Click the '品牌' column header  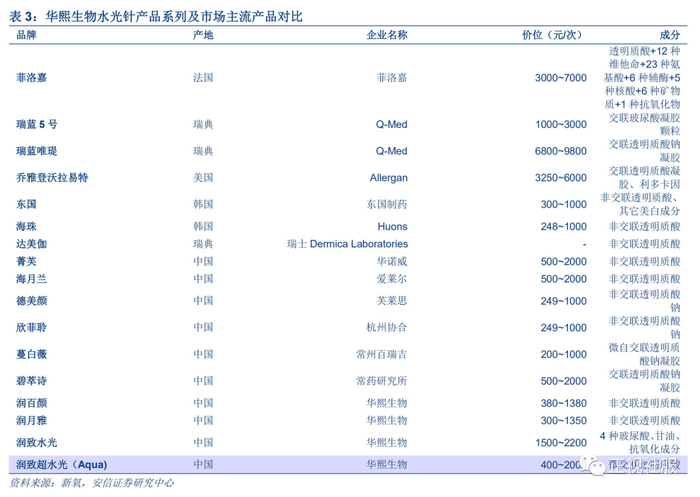pyautogui.click(x=26, y=35)
